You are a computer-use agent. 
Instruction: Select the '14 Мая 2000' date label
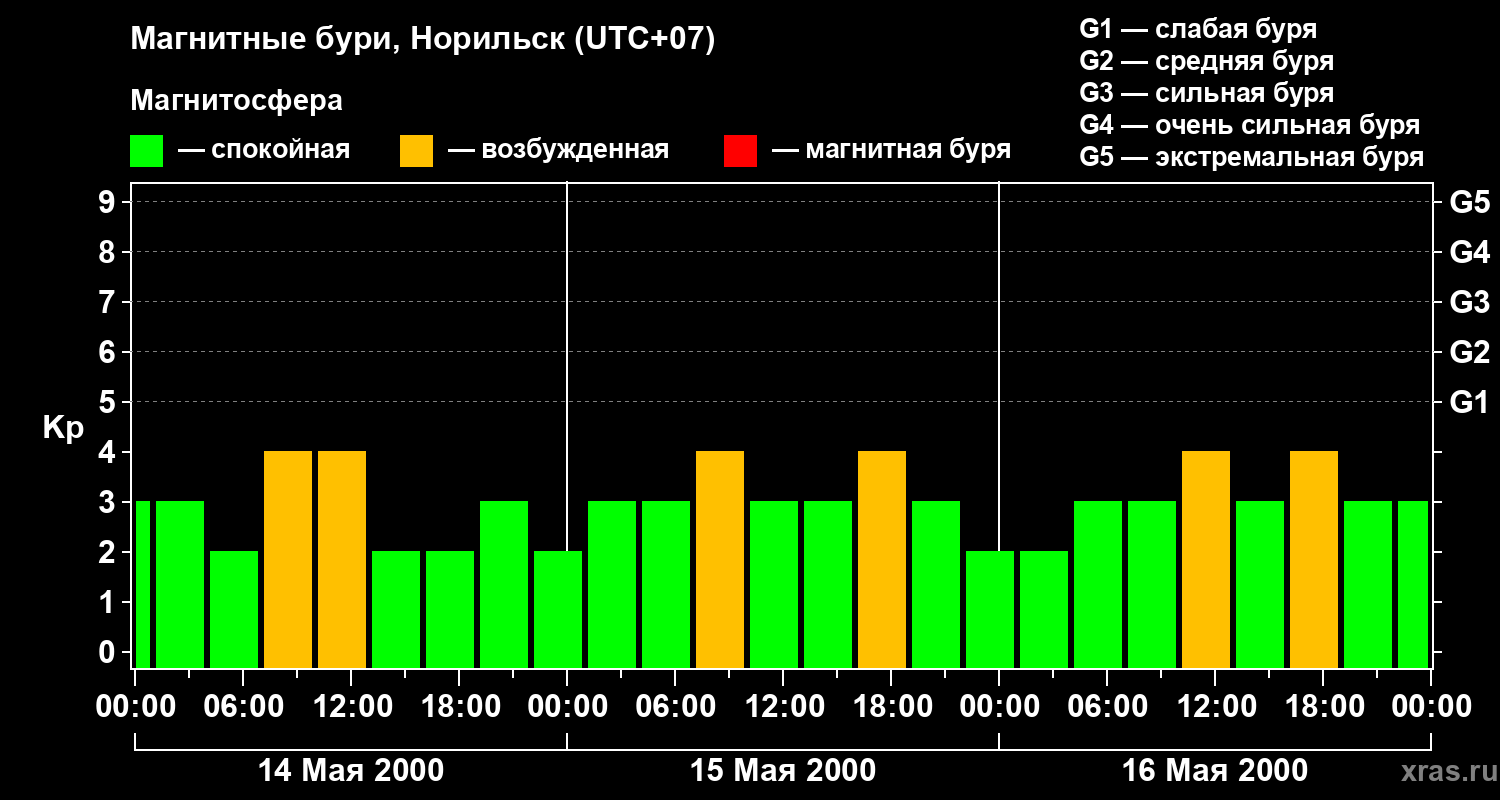[x=351, y=771]
